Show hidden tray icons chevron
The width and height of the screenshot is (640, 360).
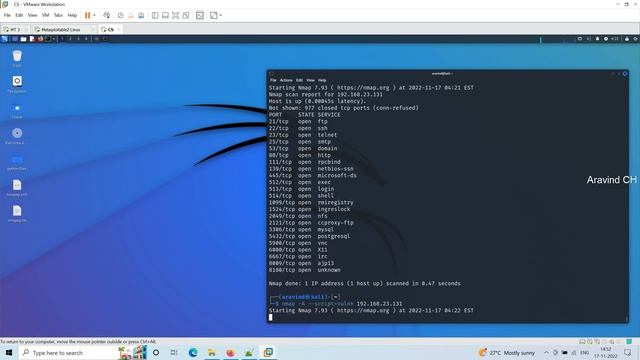coord(546,352)
